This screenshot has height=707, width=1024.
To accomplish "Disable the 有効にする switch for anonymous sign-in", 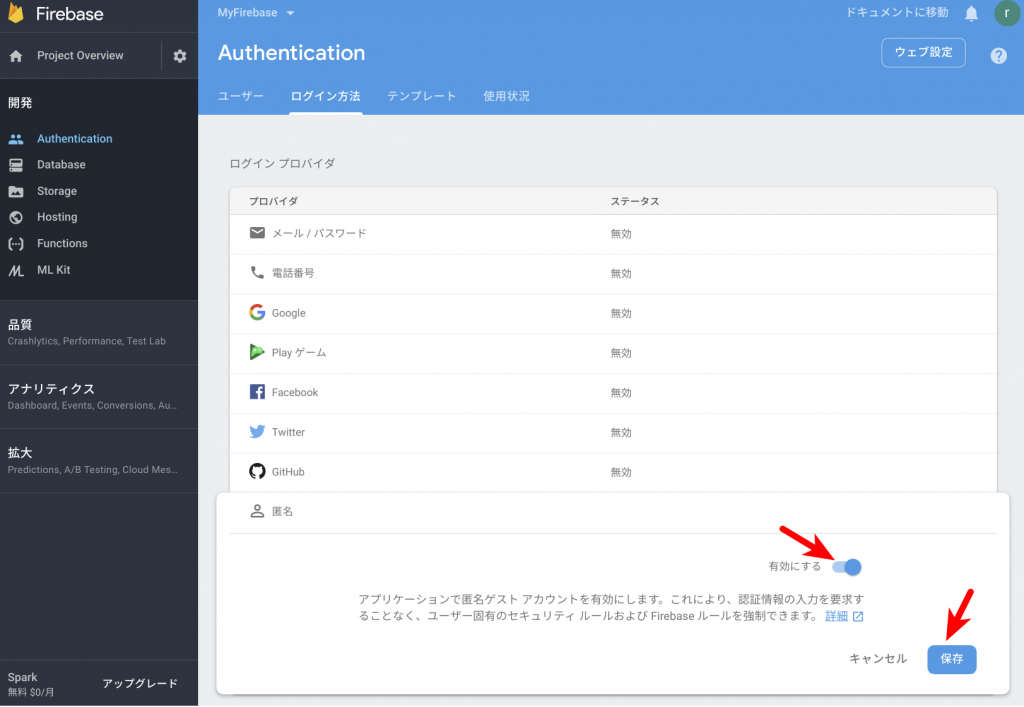I will pos(847,567).
